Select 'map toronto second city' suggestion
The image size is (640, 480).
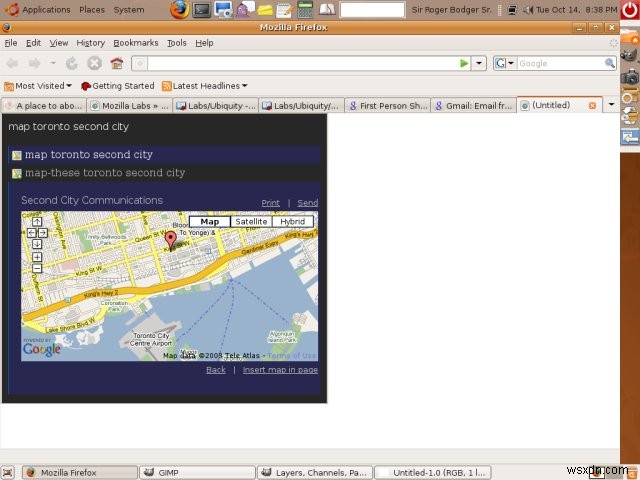(164, 155)
